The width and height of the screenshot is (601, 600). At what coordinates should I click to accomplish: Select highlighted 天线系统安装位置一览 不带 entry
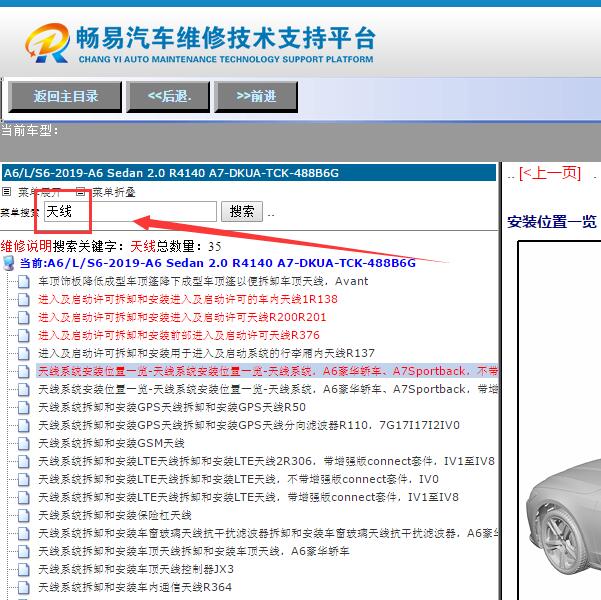[268, 371]
